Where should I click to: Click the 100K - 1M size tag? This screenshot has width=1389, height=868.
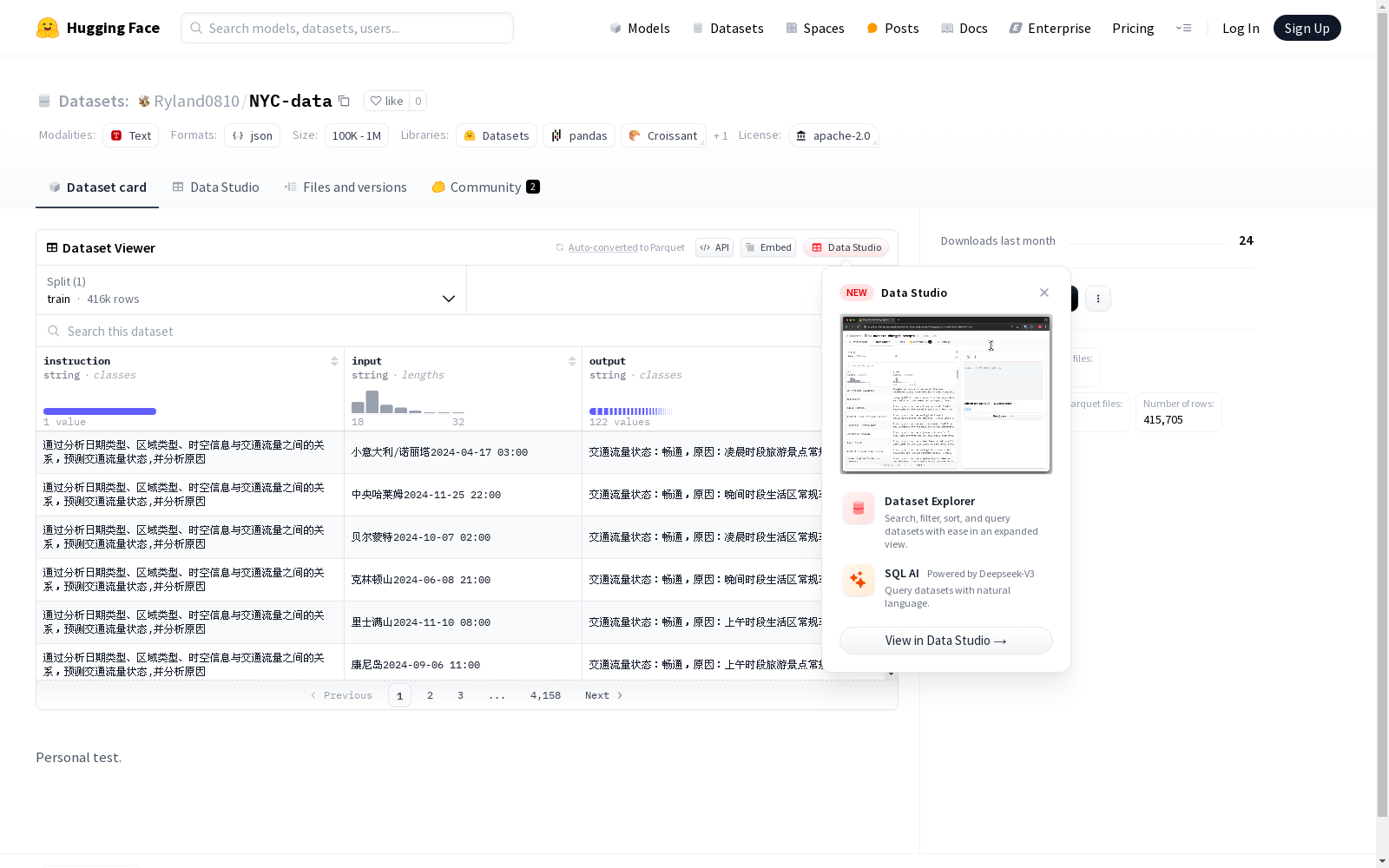(357, 135)
